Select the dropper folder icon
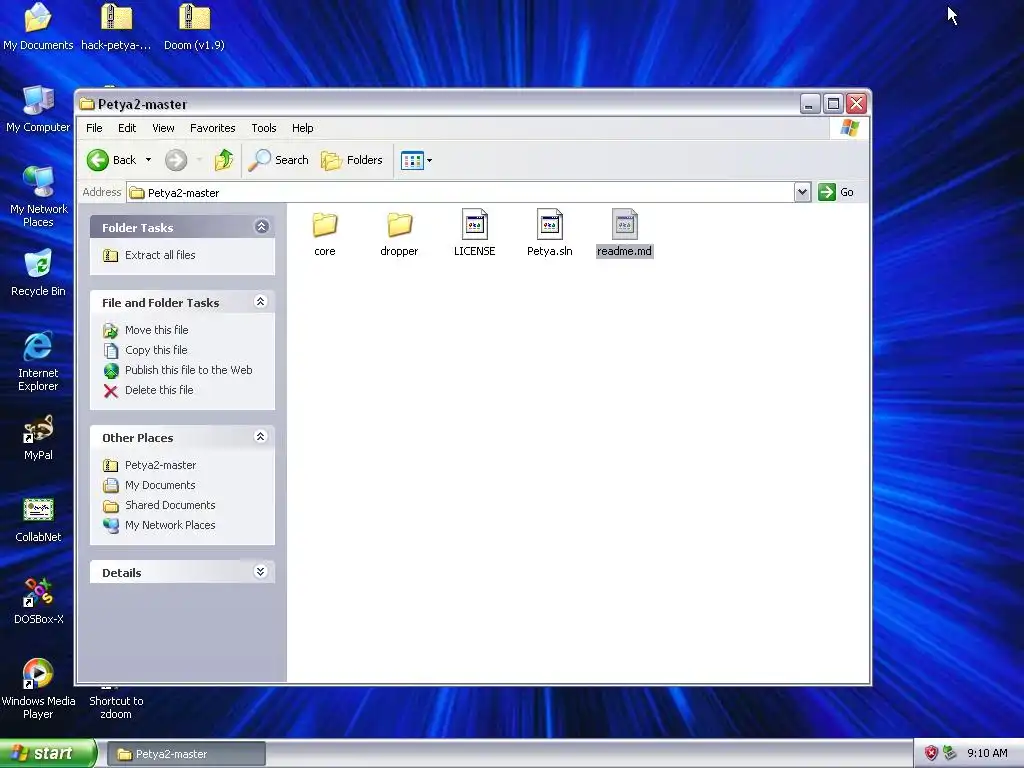 click(x=399, y=225)
